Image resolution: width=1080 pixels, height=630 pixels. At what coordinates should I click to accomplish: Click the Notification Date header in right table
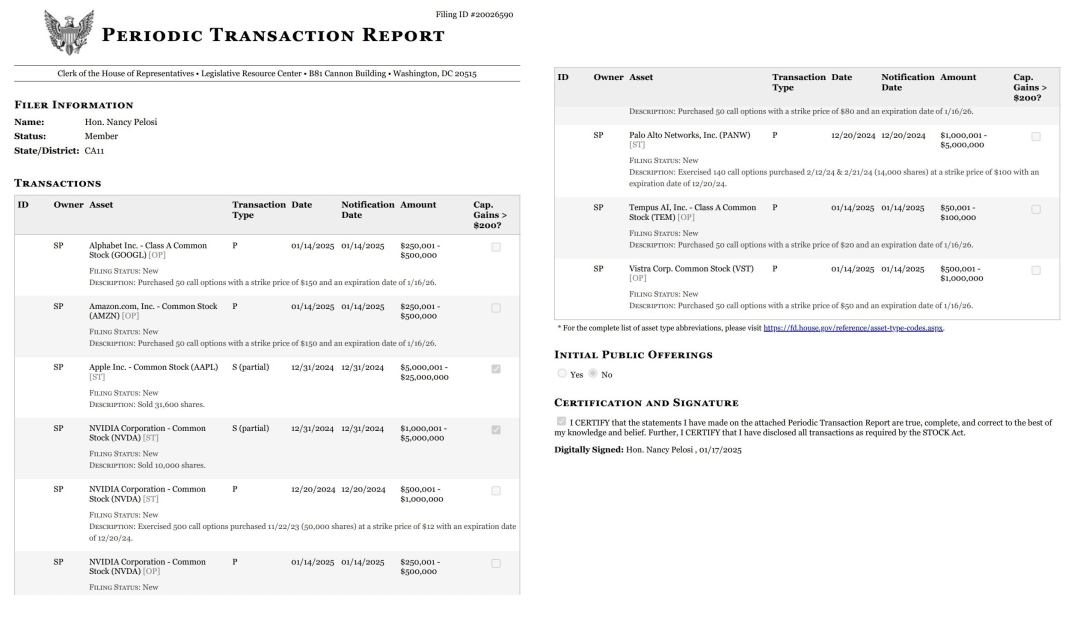[x=908, y=83]
